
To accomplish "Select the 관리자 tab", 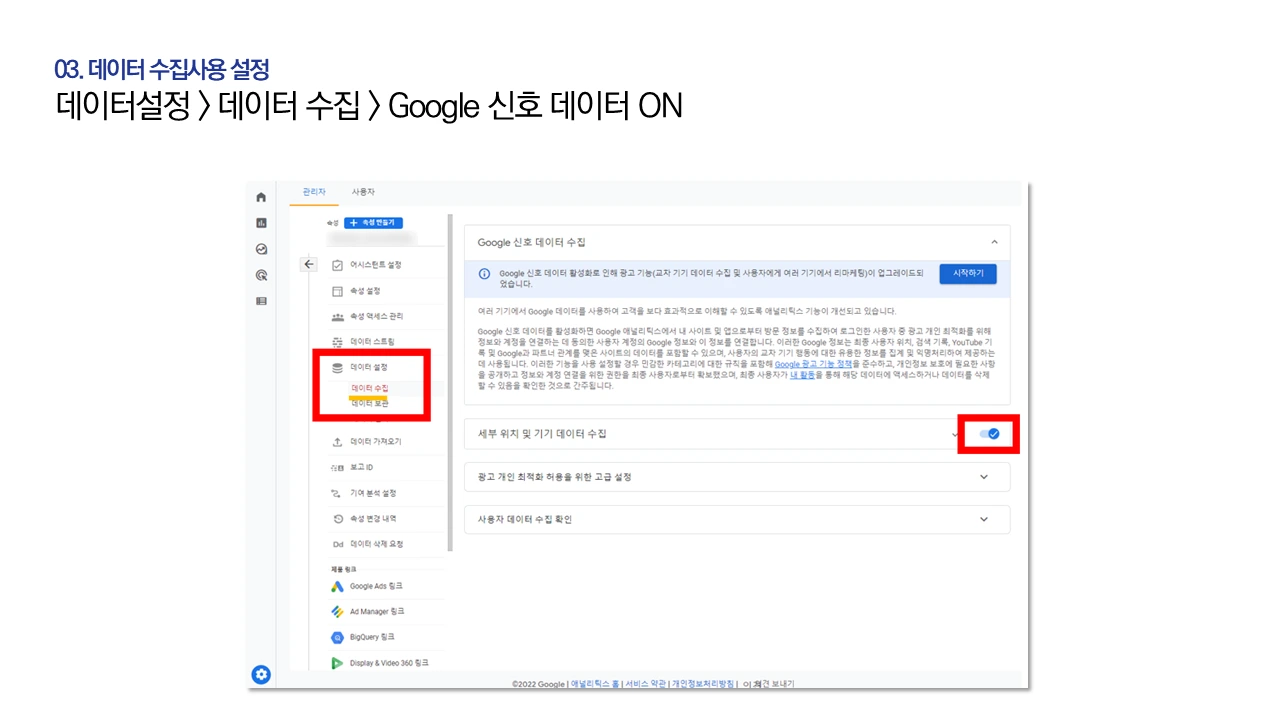I will coord(315,191).
